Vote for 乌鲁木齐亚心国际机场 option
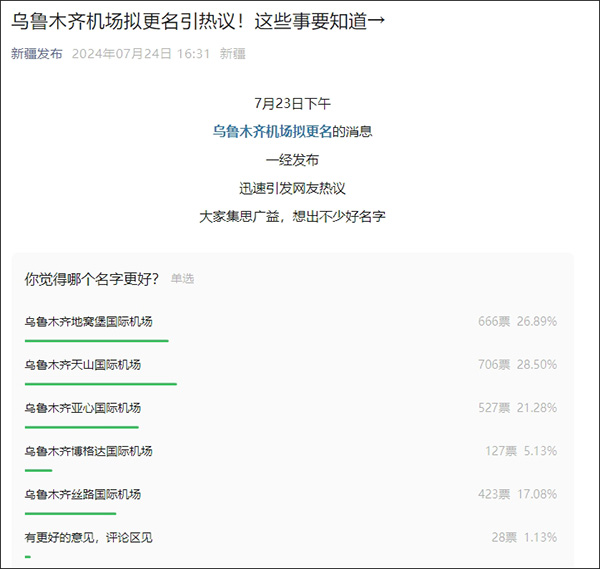The image size is (600, 569). [83, 408]
